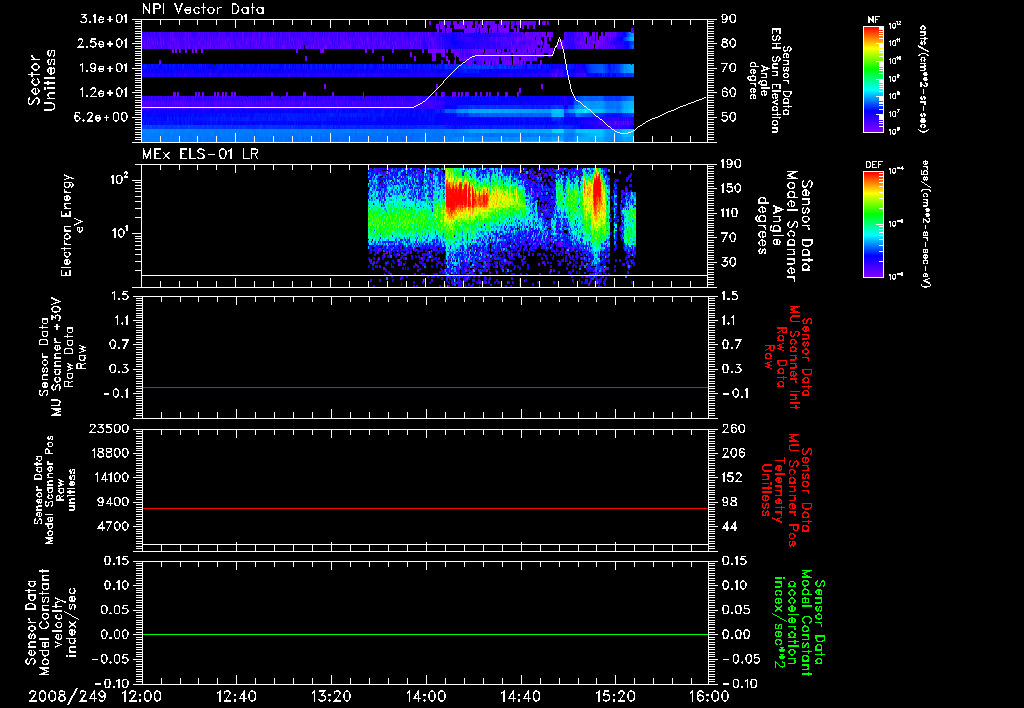Click the "4700" scanner position axis value
Image resolution: width=1024 pixels, height=708 pixels.
(112, 526)
